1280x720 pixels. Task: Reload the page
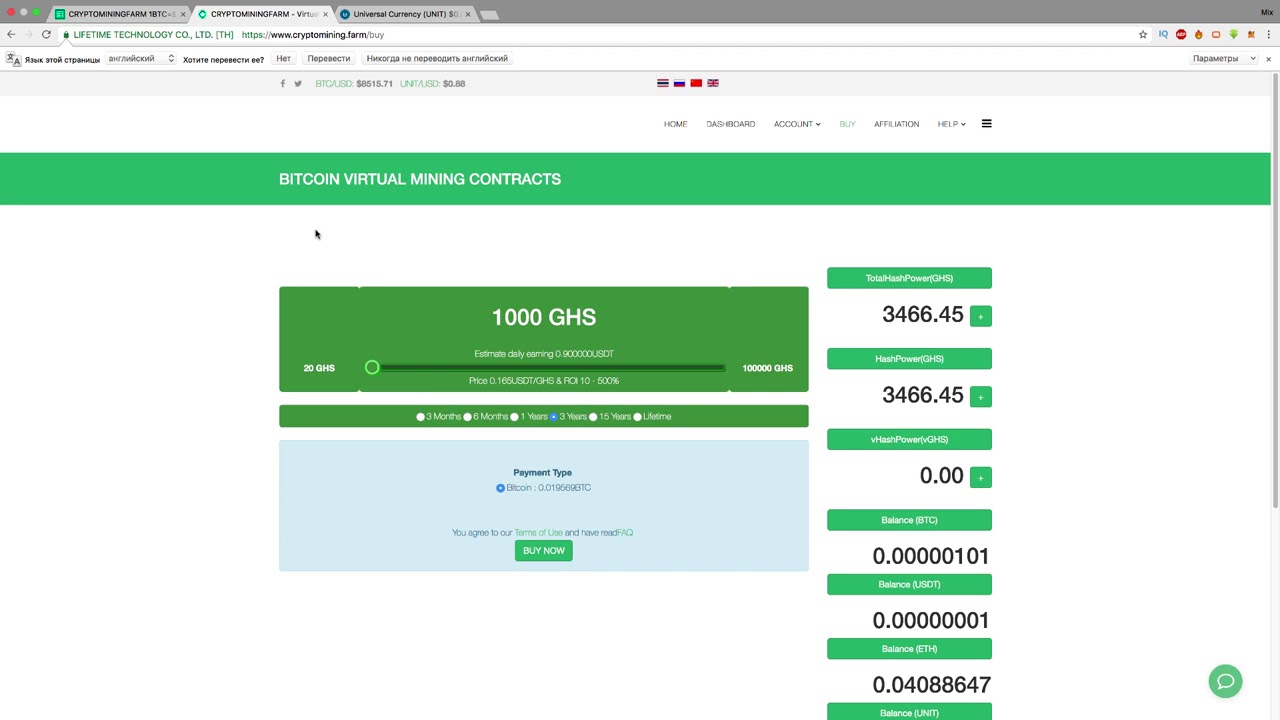pos(46,35)
